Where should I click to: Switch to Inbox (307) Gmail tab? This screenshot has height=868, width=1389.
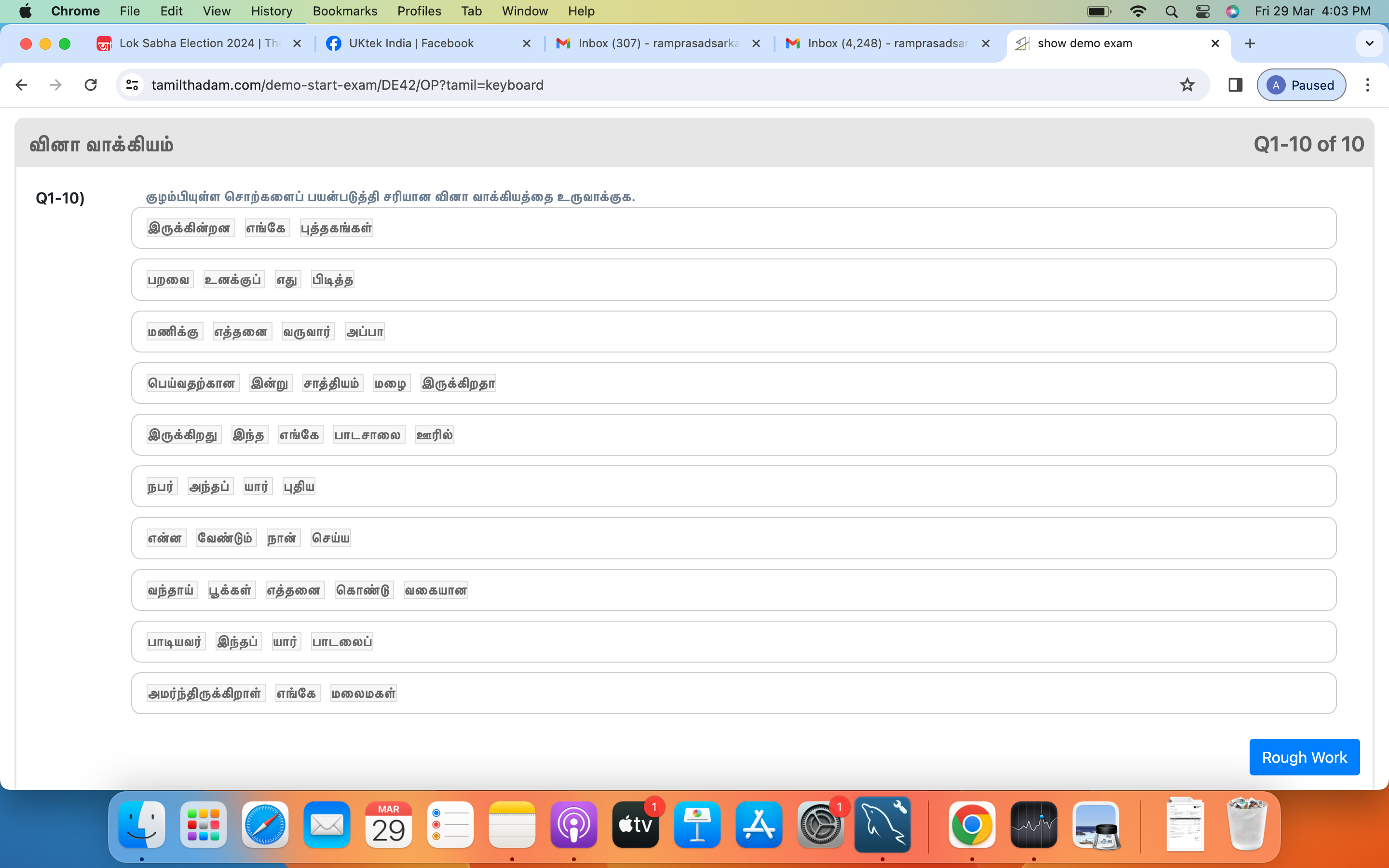658,43
